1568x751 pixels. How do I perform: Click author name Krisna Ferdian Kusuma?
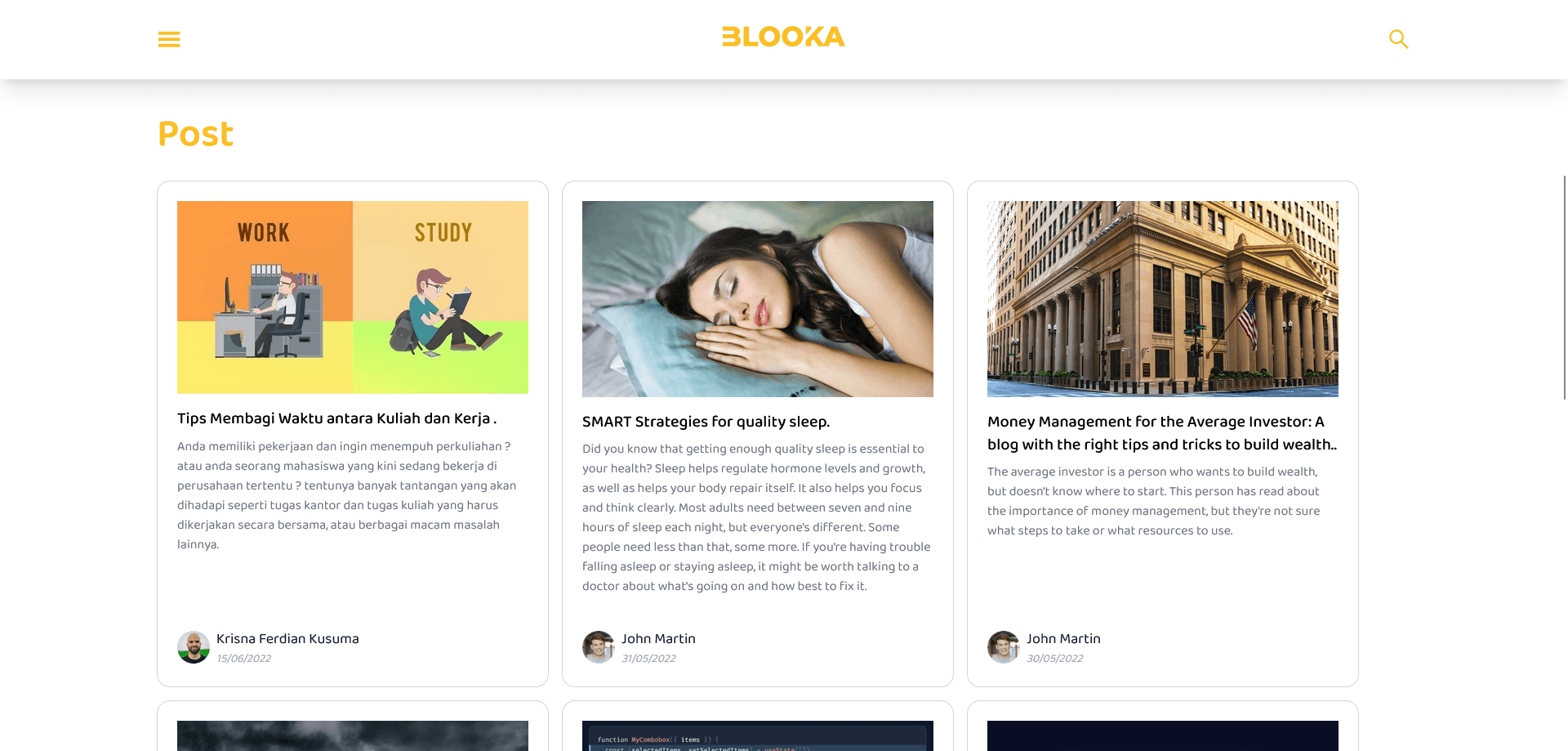(x=287, y=639)
